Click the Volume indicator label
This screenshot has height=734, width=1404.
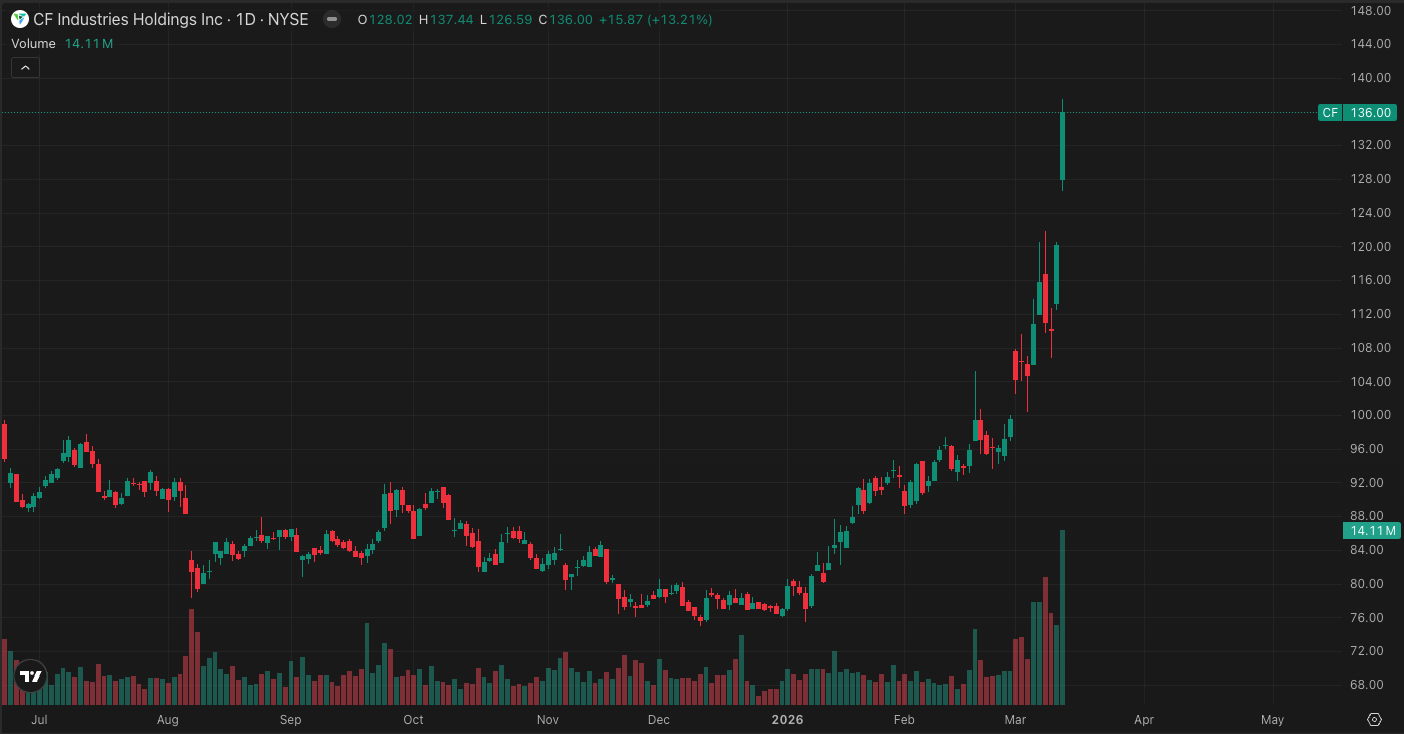36,44
